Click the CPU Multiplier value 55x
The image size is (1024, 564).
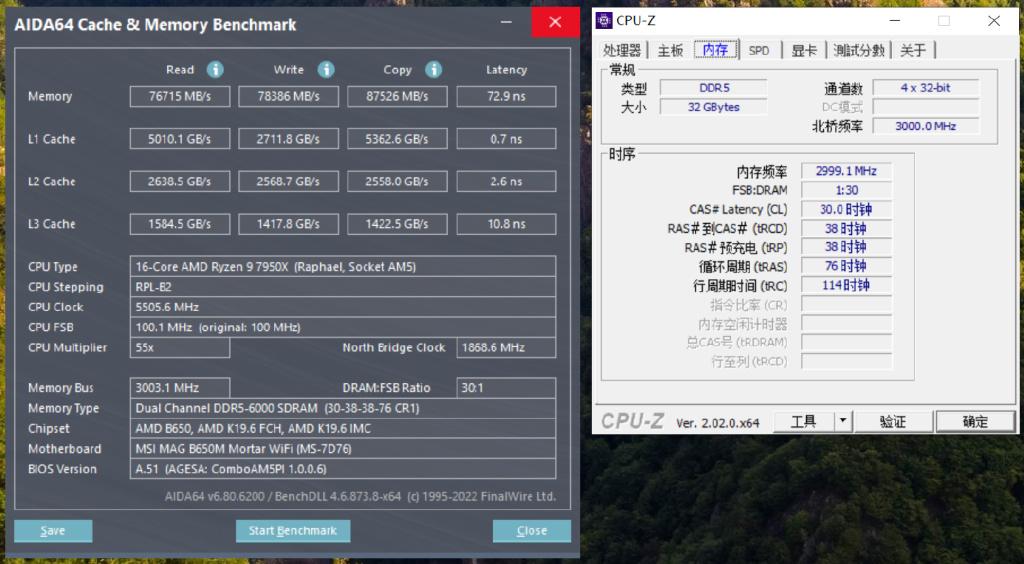(180, 347)
